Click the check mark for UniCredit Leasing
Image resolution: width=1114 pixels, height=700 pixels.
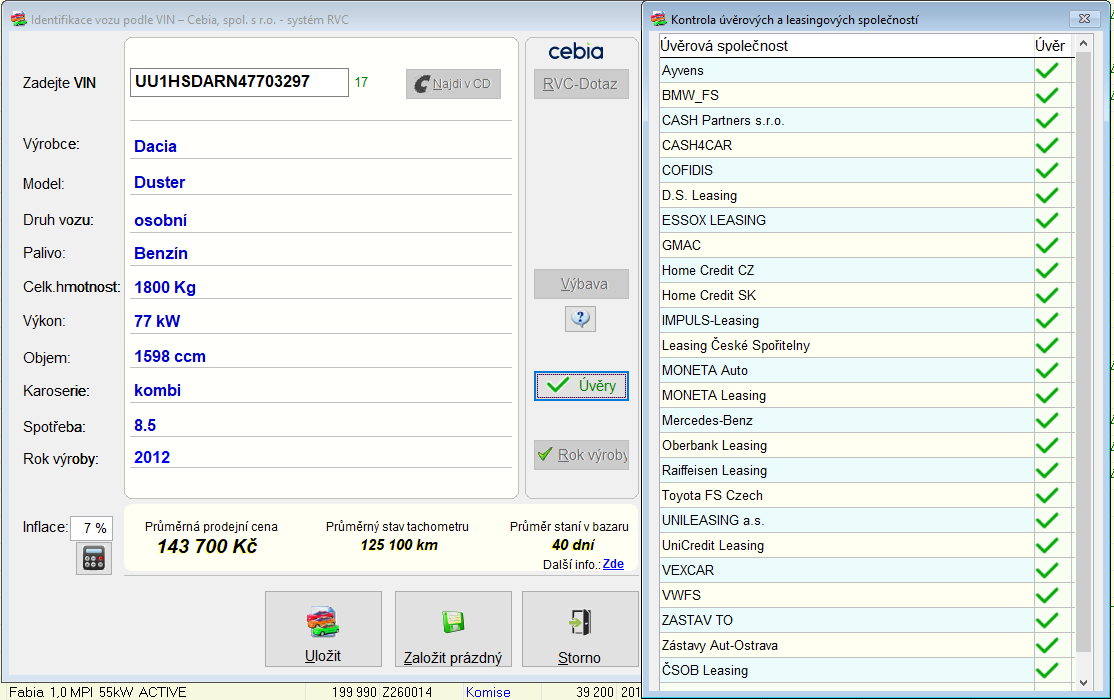click(x=1047, y=545)
